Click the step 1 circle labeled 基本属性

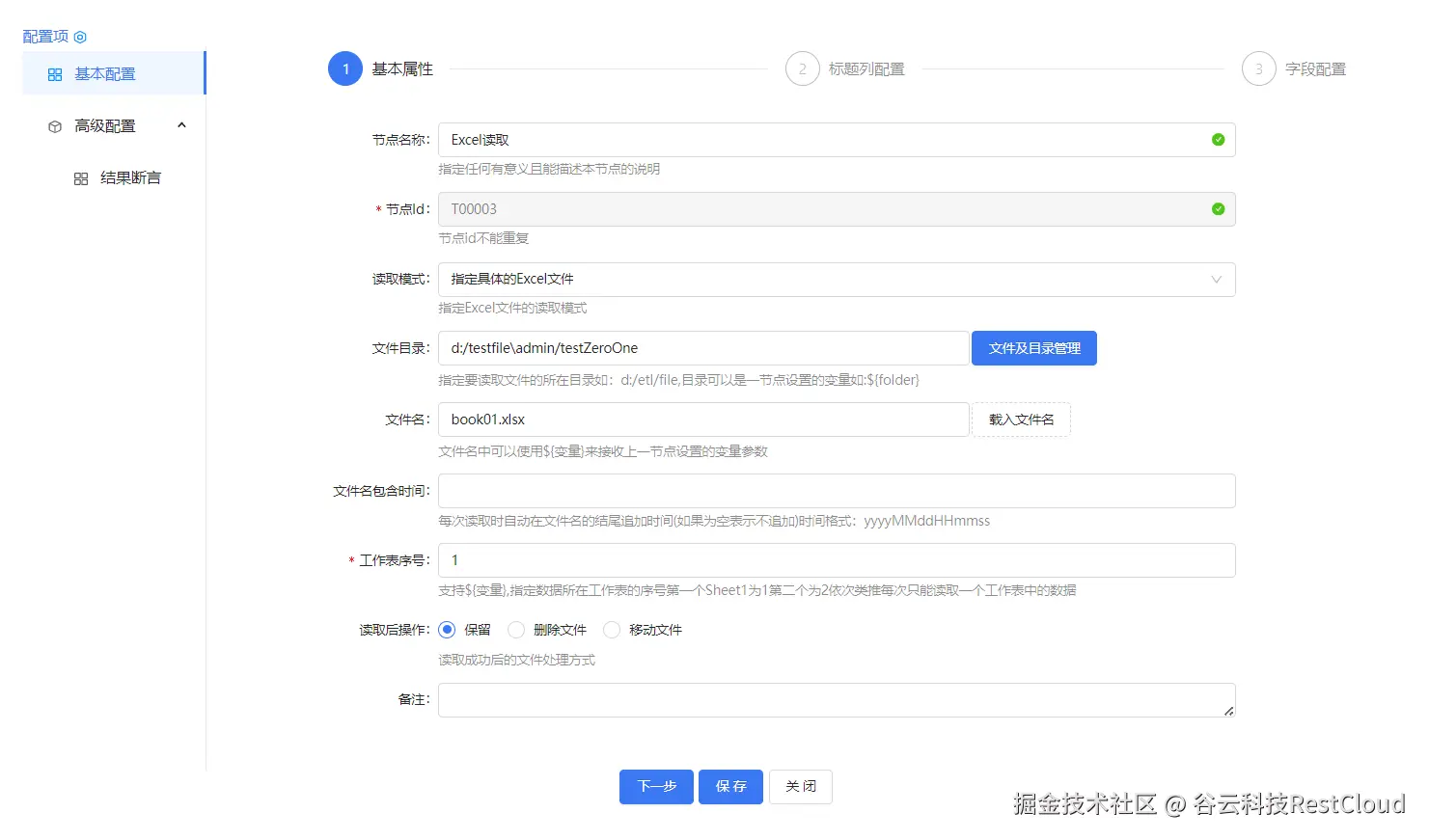[x=344, y=68]
